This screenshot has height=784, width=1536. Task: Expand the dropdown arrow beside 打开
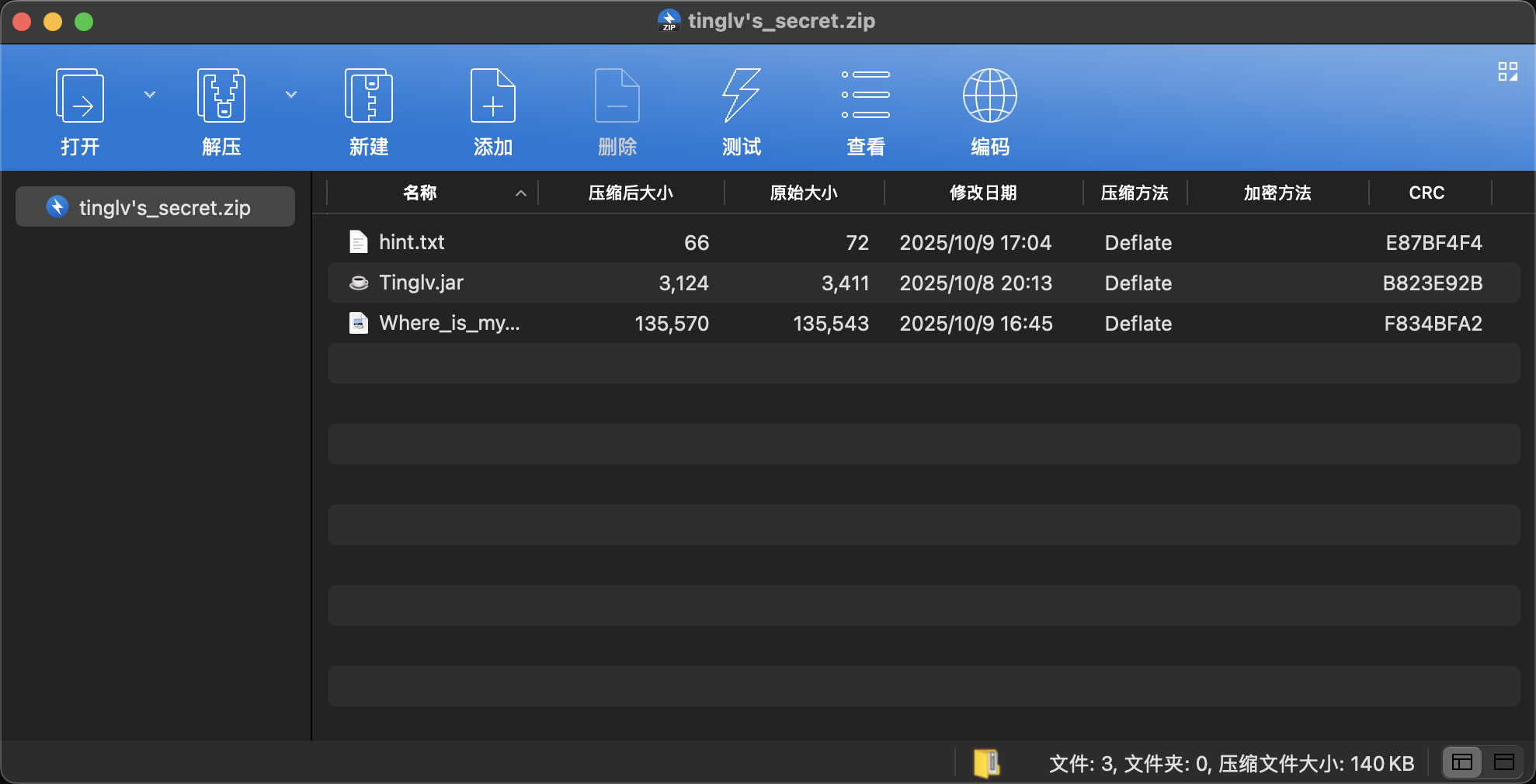(x=150, y=95)
